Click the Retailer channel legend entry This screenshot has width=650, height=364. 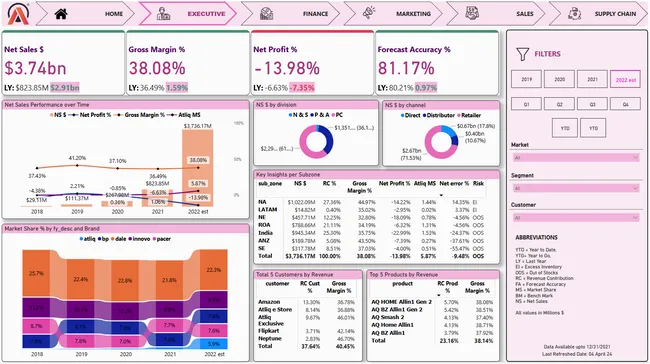tap(469, 115)
